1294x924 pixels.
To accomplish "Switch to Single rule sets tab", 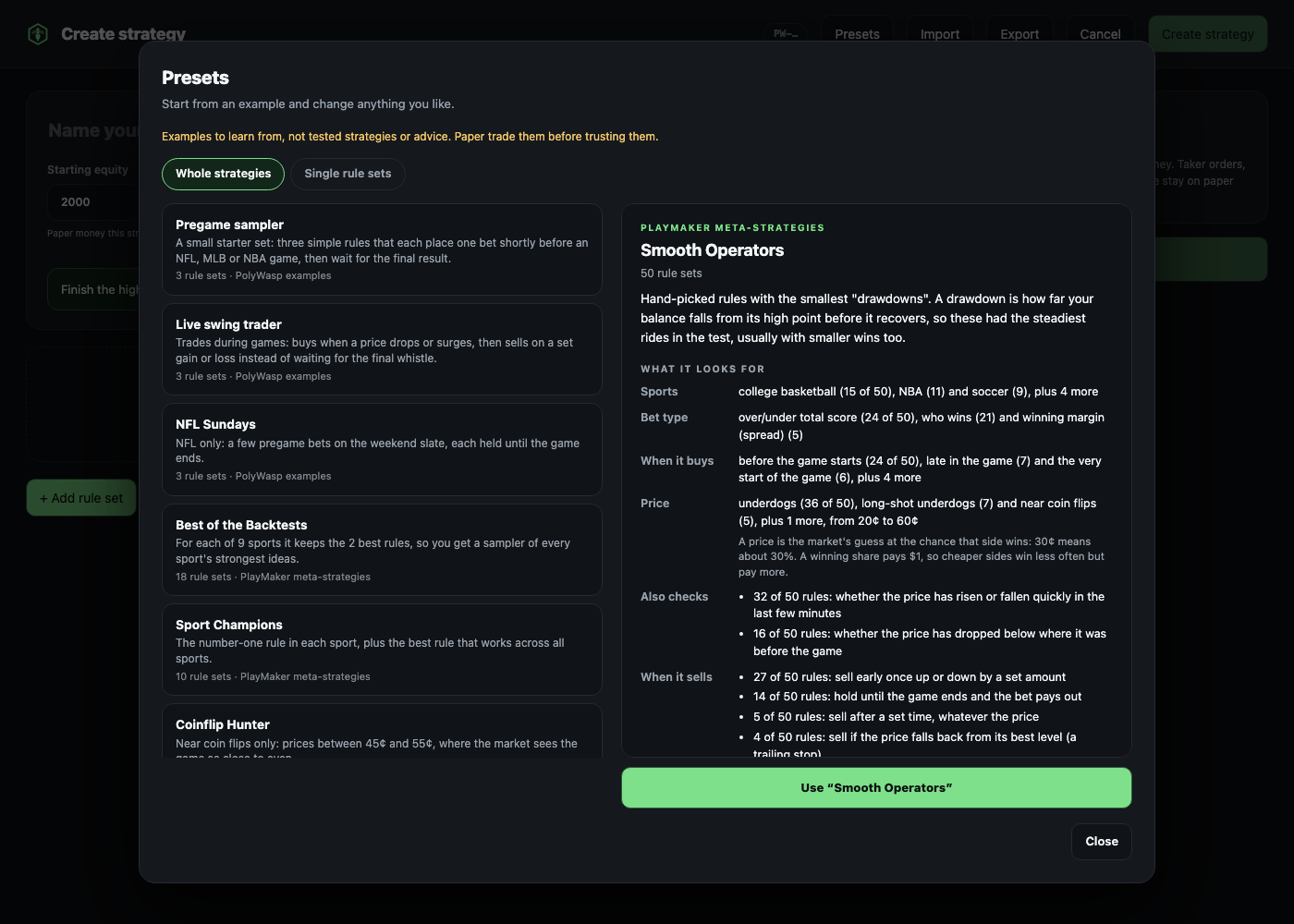I will [348, 174].
